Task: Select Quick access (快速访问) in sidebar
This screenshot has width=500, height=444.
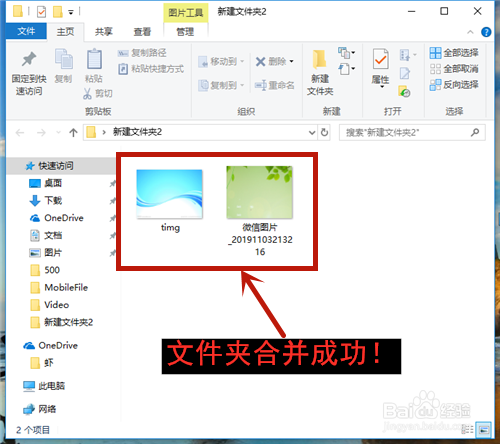Action: (x=61, y=166)
